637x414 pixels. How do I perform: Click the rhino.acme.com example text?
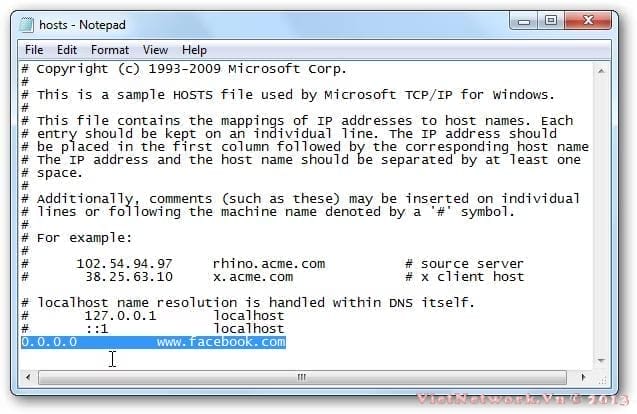[269, 264]
